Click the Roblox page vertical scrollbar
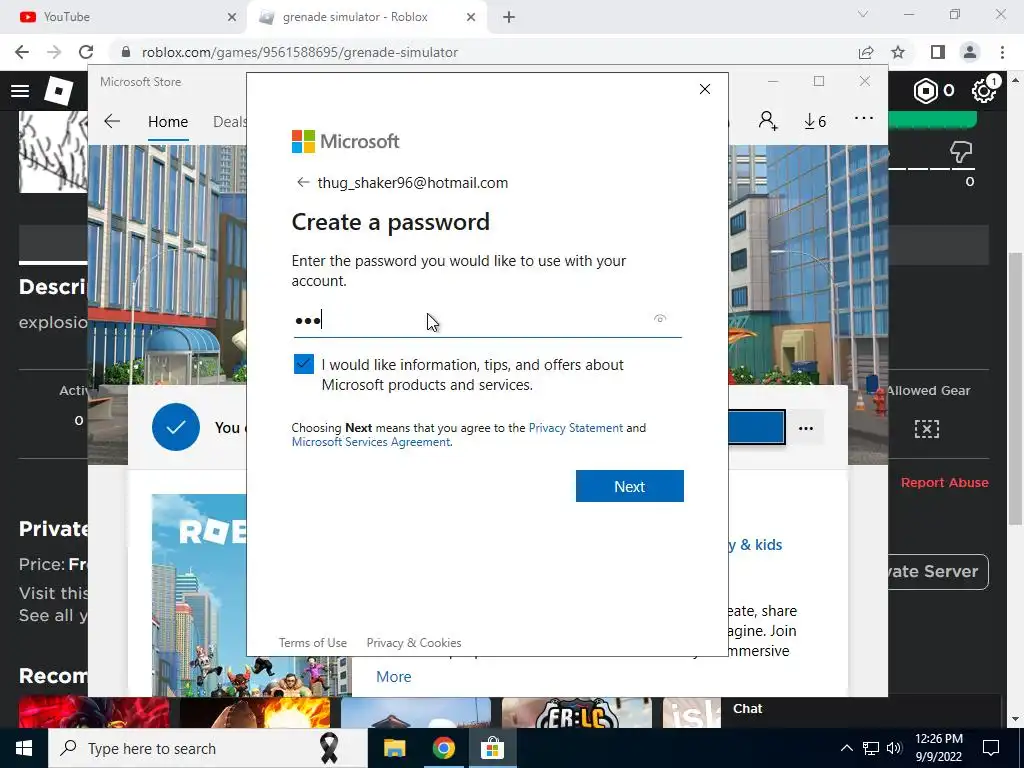Image resolution: width=1024 pixels, height=768 pixels. [1015, 389]
